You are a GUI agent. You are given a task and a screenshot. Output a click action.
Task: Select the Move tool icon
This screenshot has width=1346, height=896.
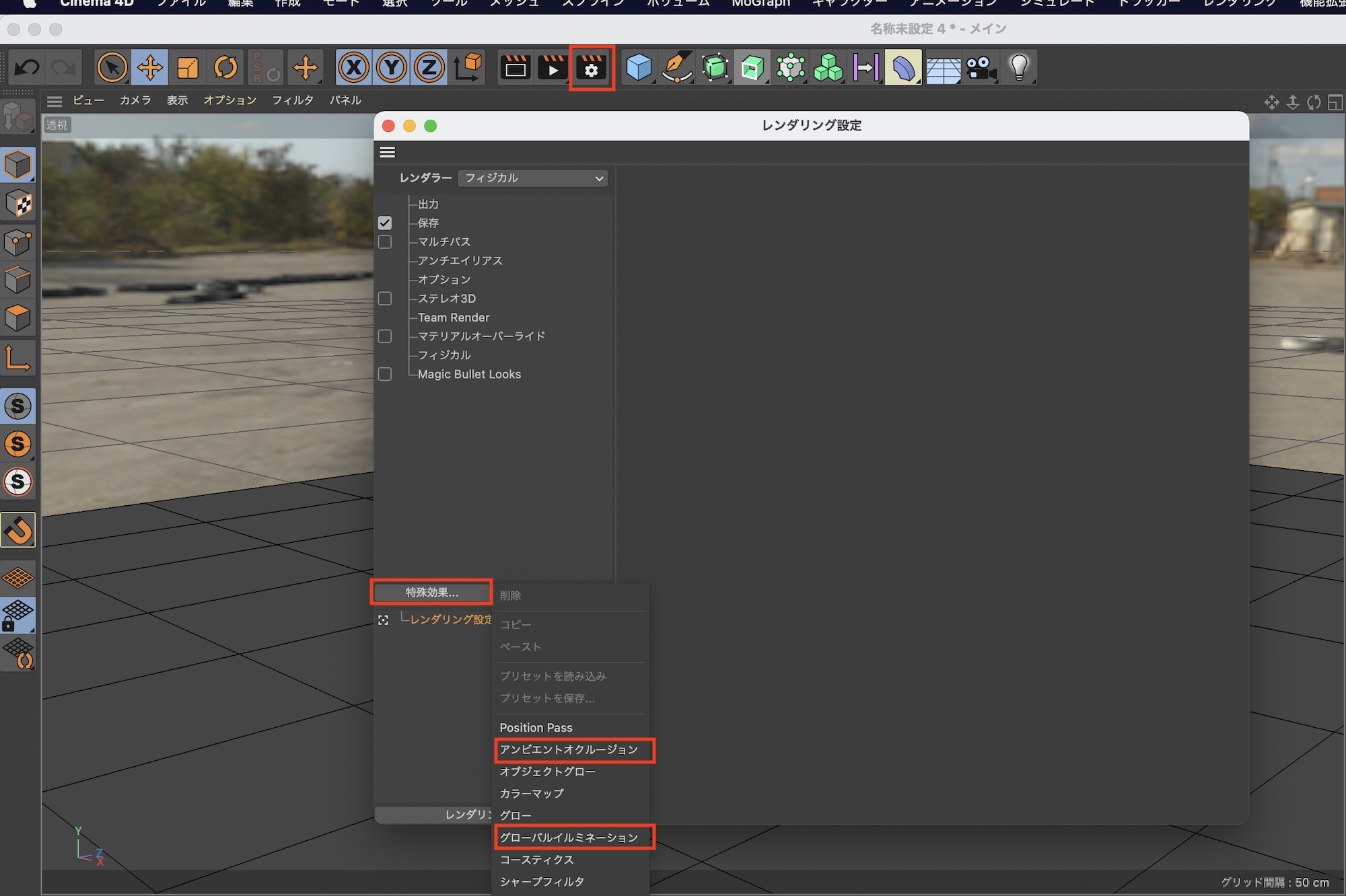pyautogui.click(x=149, y=67)
